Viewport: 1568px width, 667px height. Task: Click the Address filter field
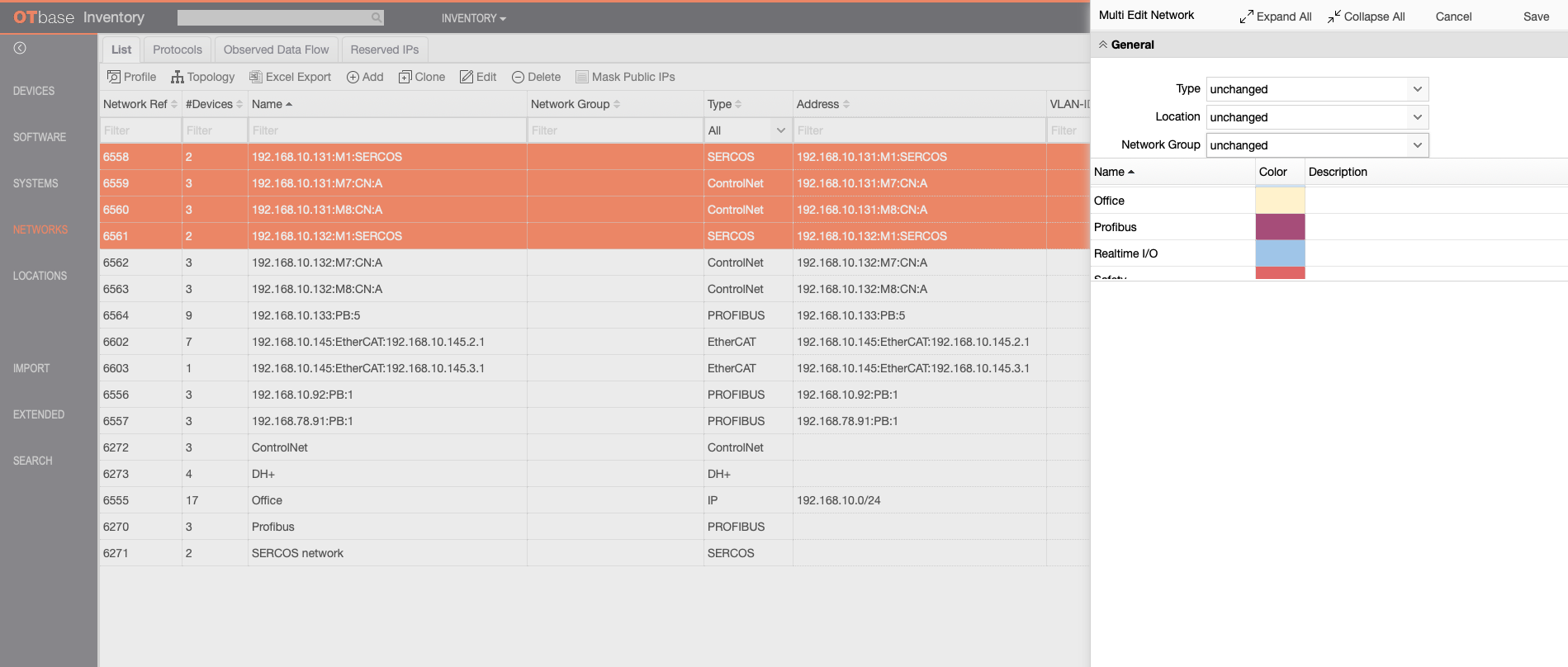point(919,130)
